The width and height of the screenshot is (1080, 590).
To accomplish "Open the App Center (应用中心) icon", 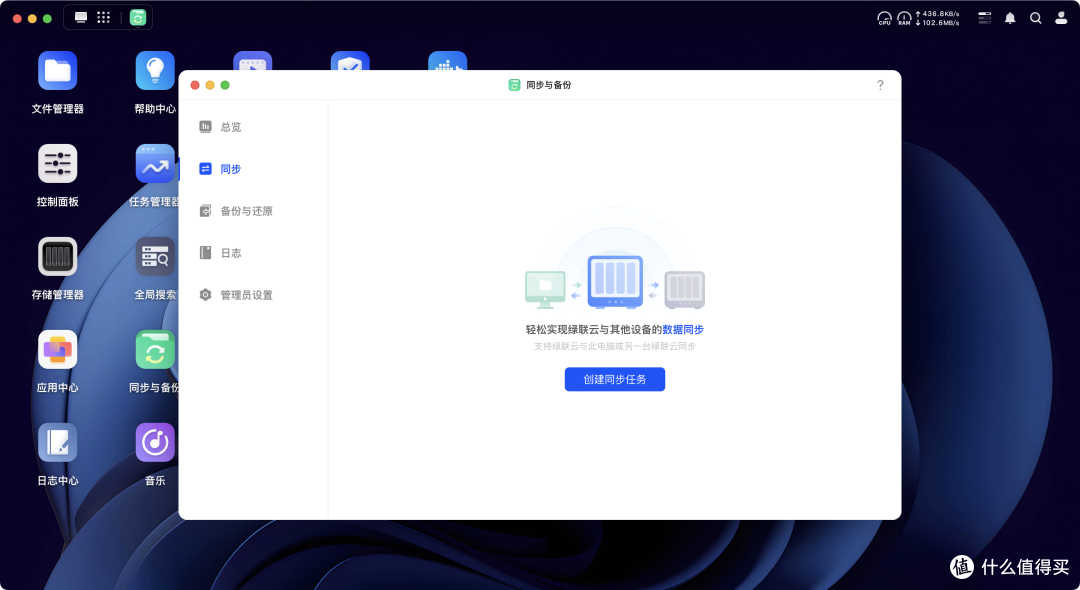I will (58, 350).
